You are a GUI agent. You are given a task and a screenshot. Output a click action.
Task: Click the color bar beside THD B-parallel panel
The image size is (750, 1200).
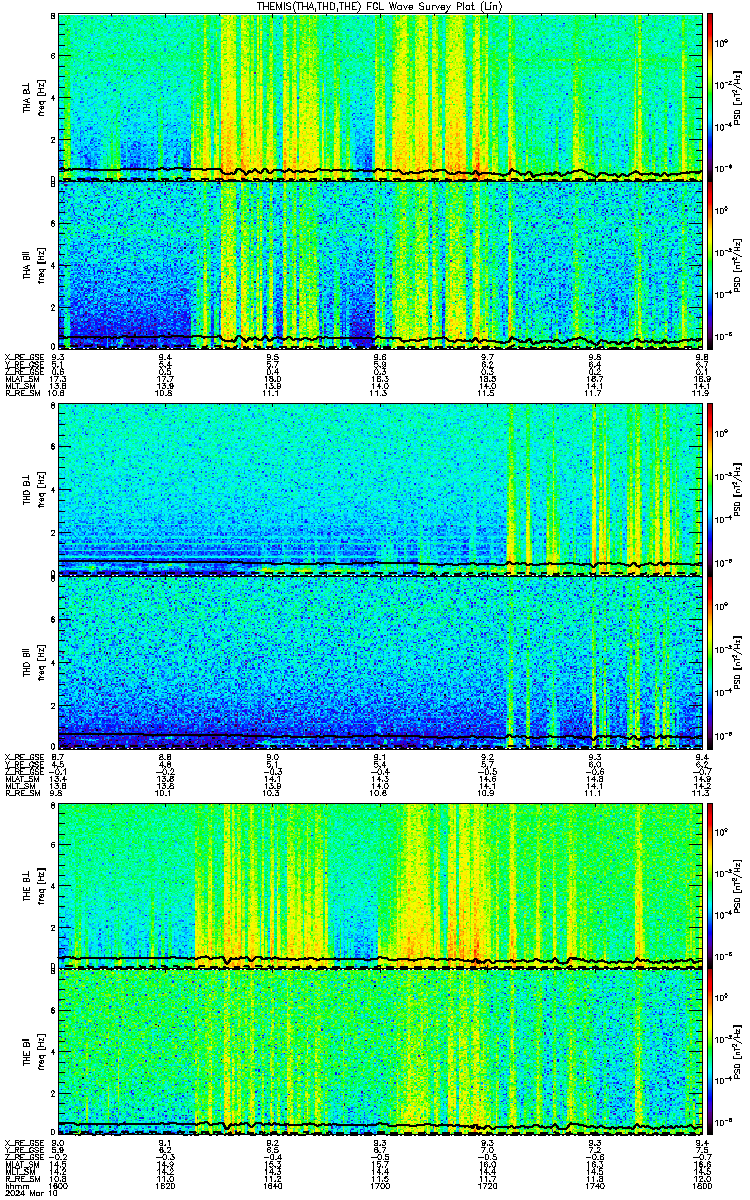click(x=710, y=660)
